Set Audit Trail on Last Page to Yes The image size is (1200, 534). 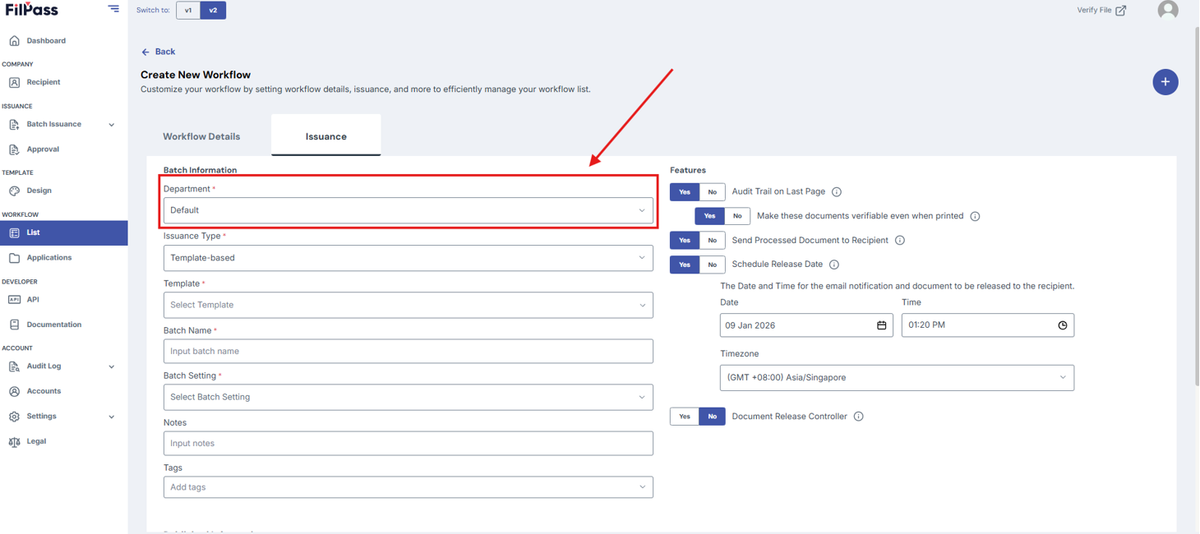(x=685, y=192)
